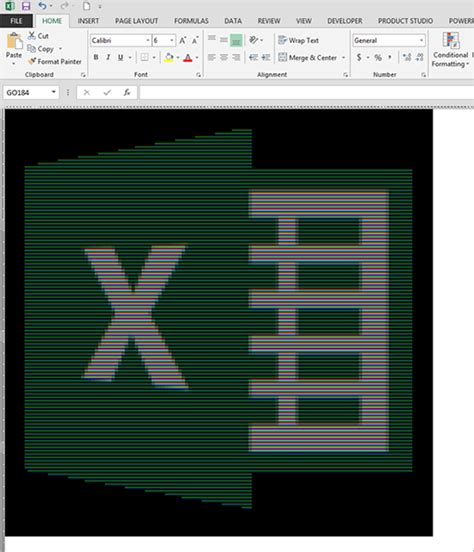This screenshot has height=552, width=474.
Task: Open the font name dropdown arrow
Action: pyautogui.click(x=148, y=40)
